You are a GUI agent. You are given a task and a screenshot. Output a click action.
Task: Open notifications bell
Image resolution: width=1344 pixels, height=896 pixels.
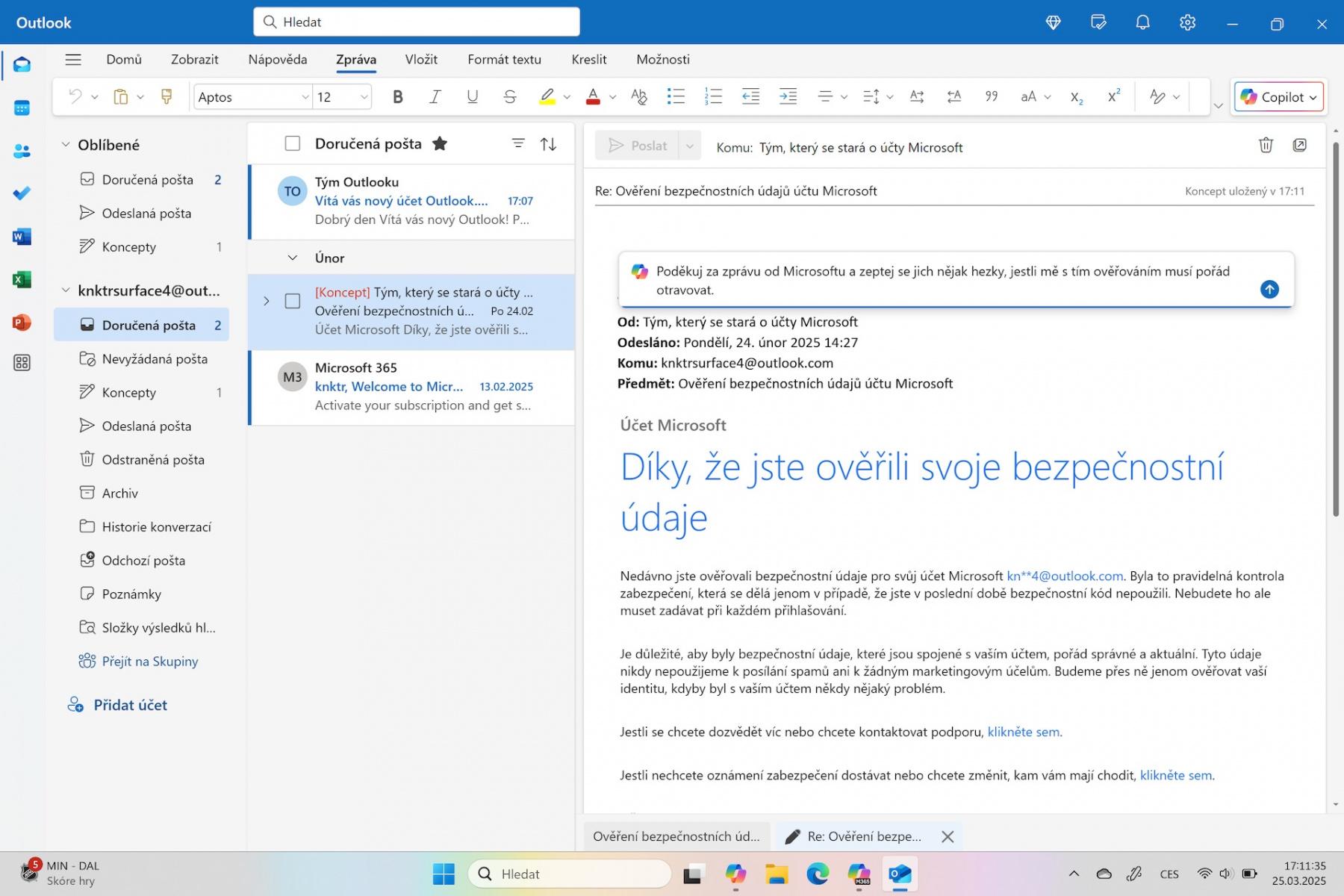(x=1142, y=23)
